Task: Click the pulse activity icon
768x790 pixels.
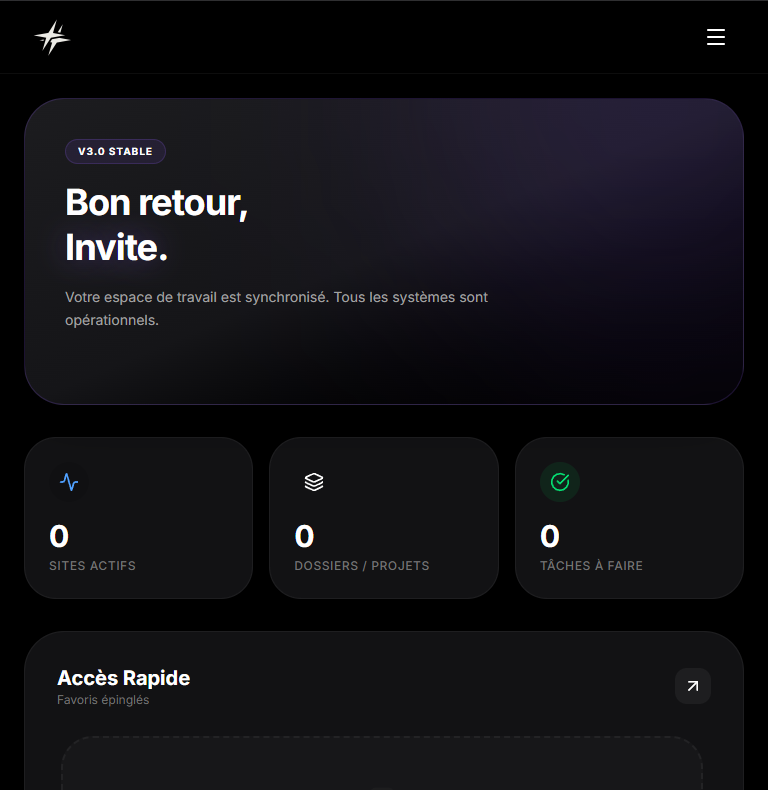Action: [69, 482]
